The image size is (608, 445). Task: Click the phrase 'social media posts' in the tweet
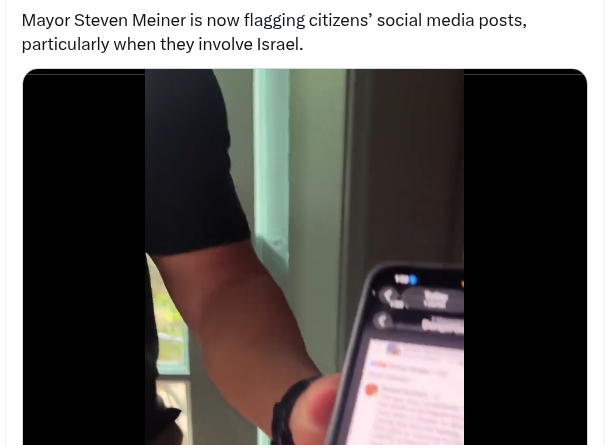(452, 20)
